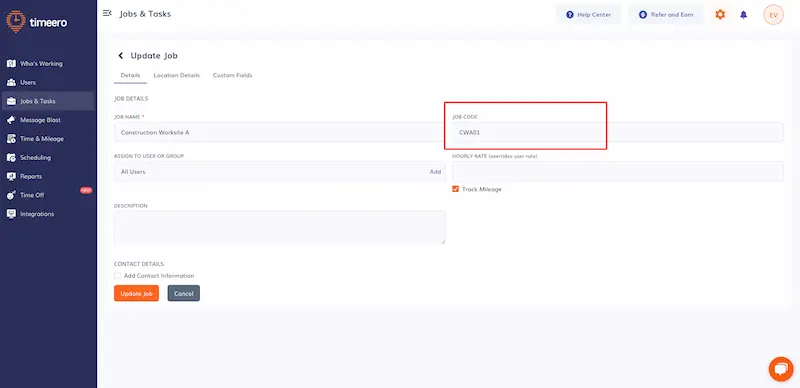Open Time Off sidebar icon
This screenshot has width=800, height=388.
tap(11, 195)
